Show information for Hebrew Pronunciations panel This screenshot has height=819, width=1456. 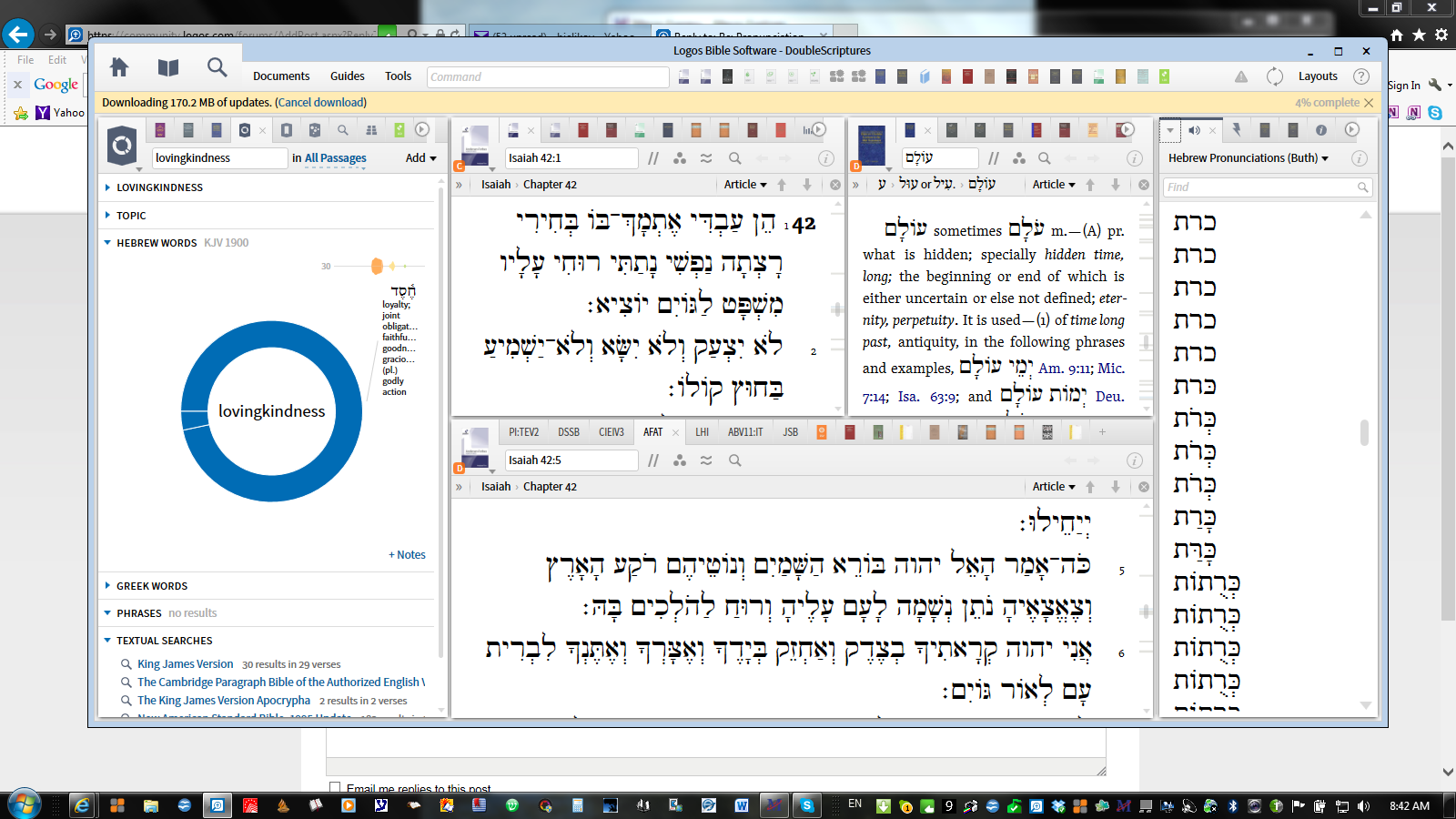click(x=1360, y=158)
